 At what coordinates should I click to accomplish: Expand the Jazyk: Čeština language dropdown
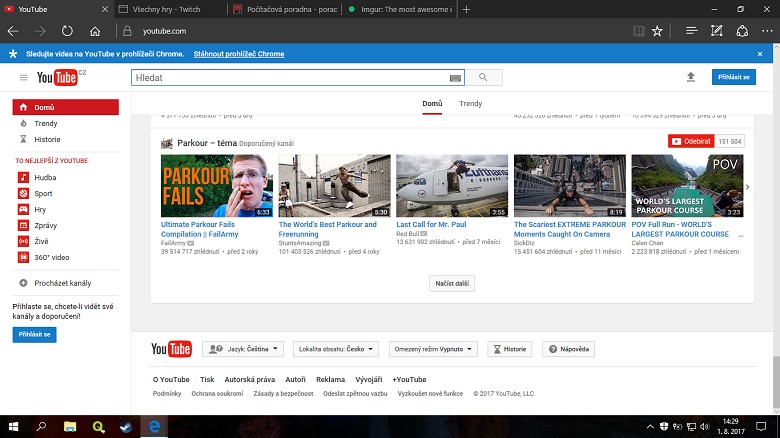click(243, 349)
